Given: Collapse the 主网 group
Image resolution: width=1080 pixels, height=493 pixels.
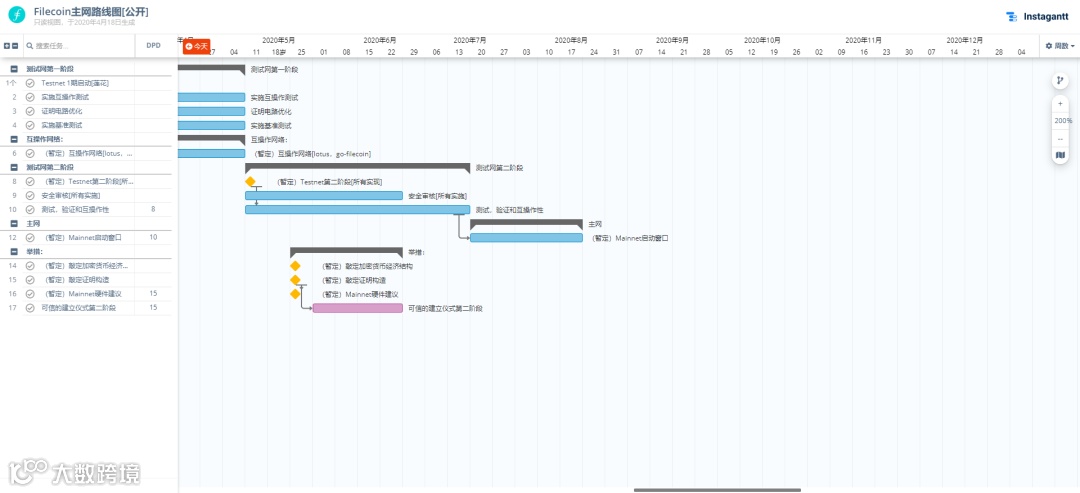Looking at the screenshot, I should (14, 224).
